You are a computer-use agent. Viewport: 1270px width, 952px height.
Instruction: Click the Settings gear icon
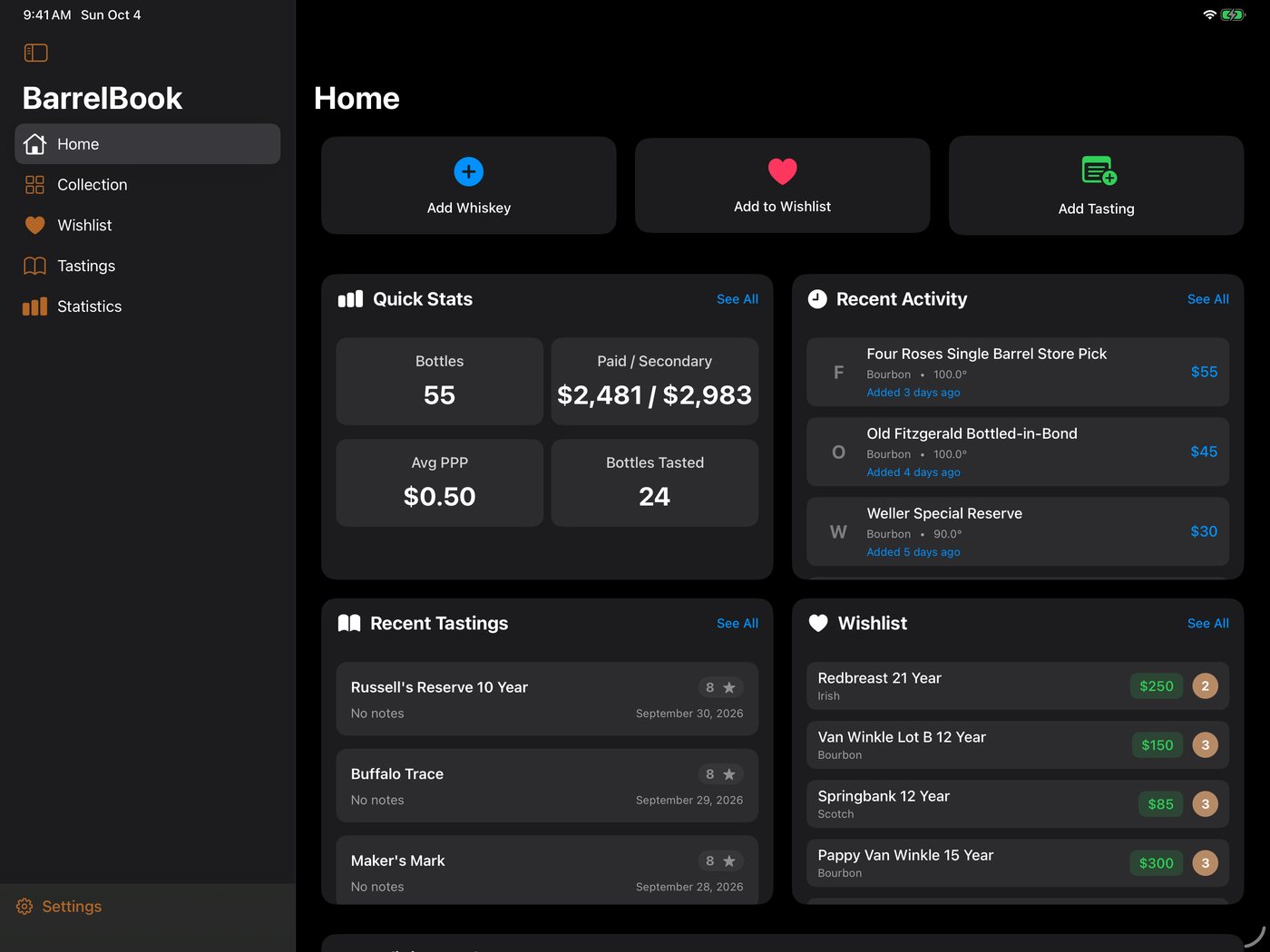click(x=24, y=907)
